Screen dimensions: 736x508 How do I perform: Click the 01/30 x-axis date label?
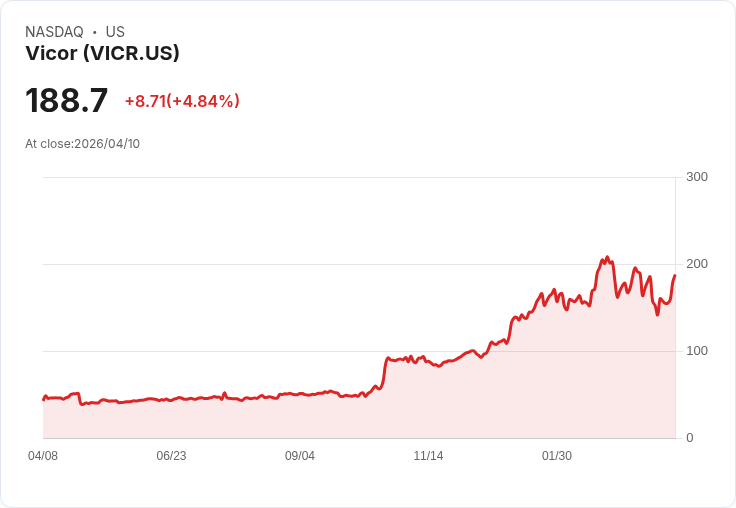click(557, 456)
